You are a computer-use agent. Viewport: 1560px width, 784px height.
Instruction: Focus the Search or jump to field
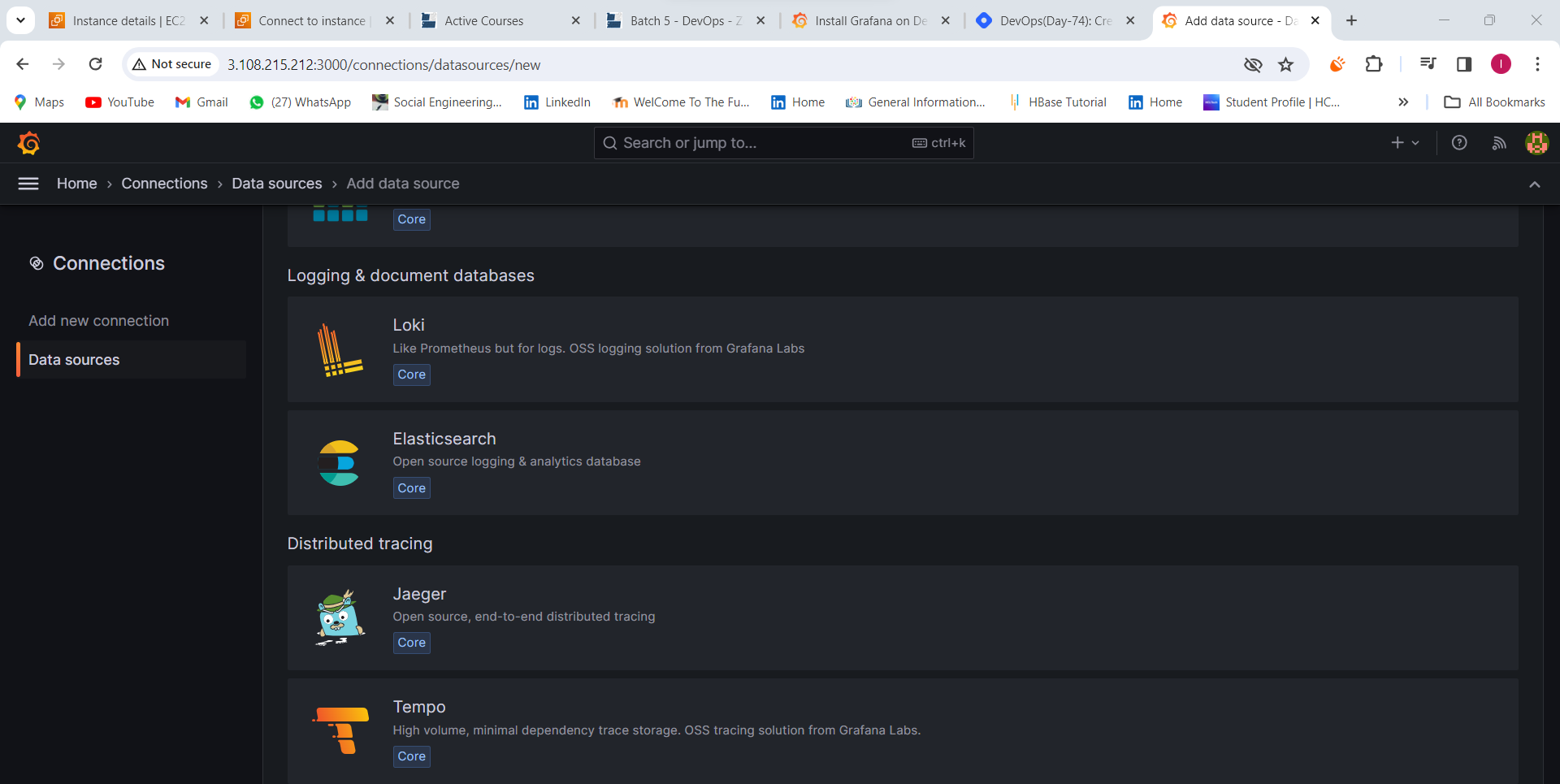[x=783, y=143]
